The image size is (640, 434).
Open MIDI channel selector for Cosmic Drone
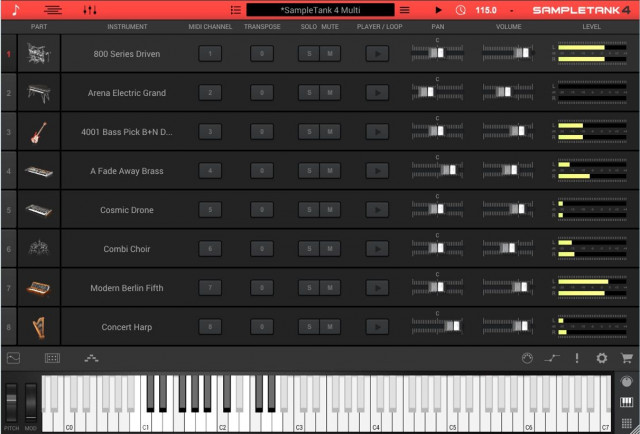point(210,209)
